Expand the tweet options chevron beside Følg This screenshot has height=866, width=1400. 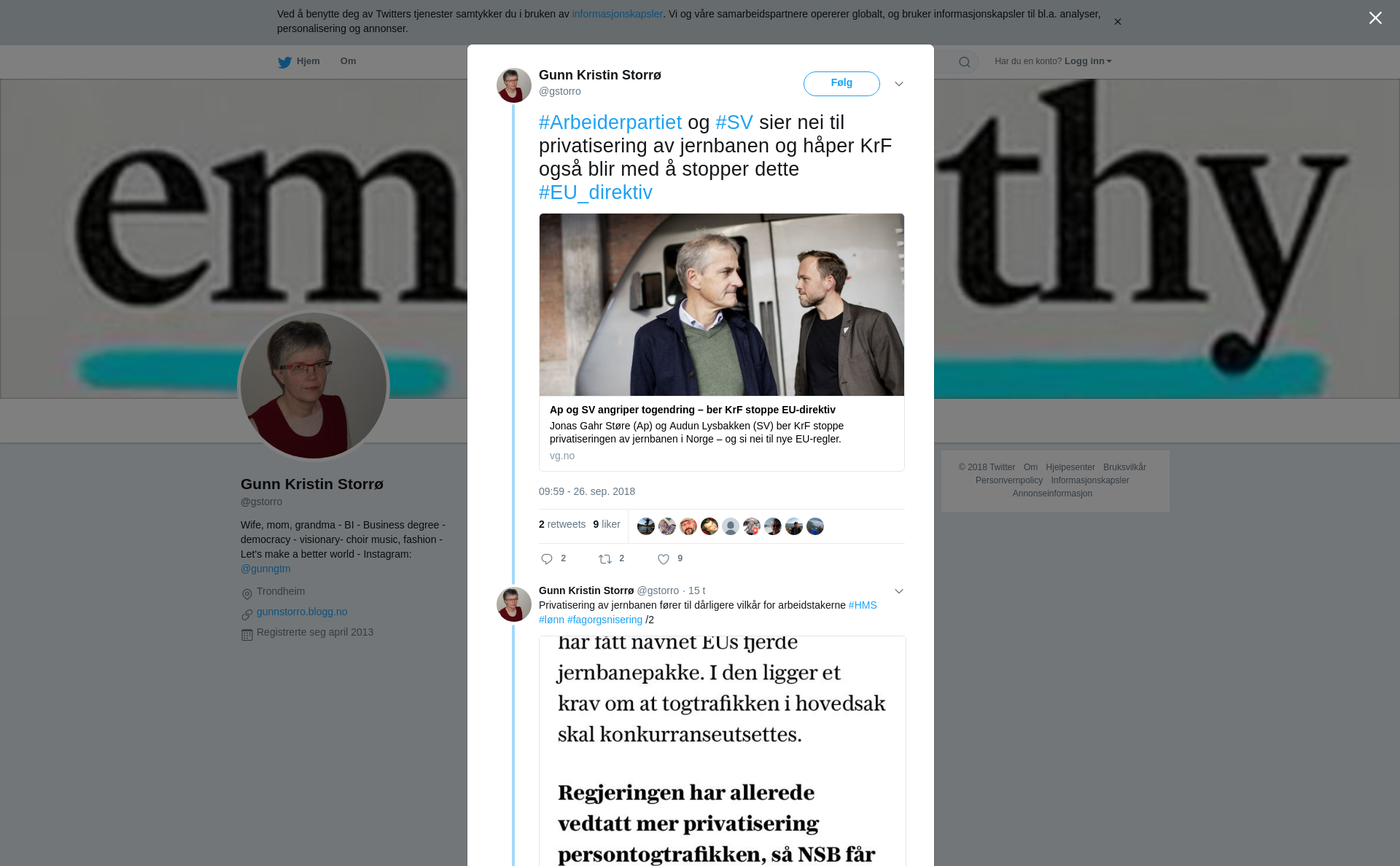coord(899,84)
